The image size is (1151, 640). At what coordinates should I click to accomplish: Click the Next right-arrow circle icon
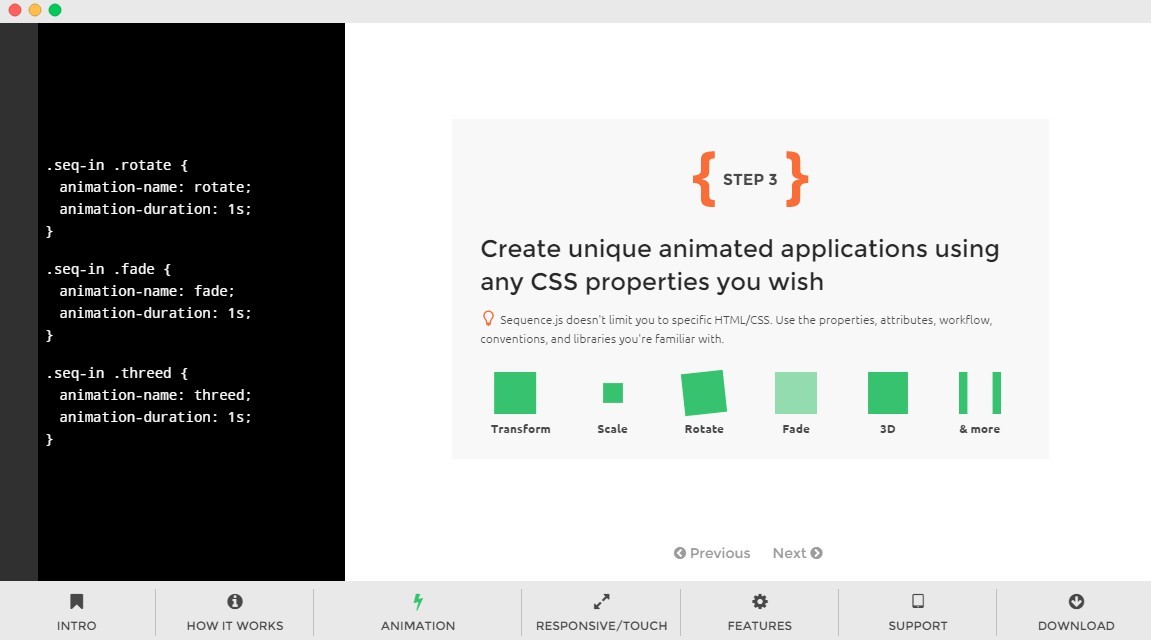[x=816, y=553]
